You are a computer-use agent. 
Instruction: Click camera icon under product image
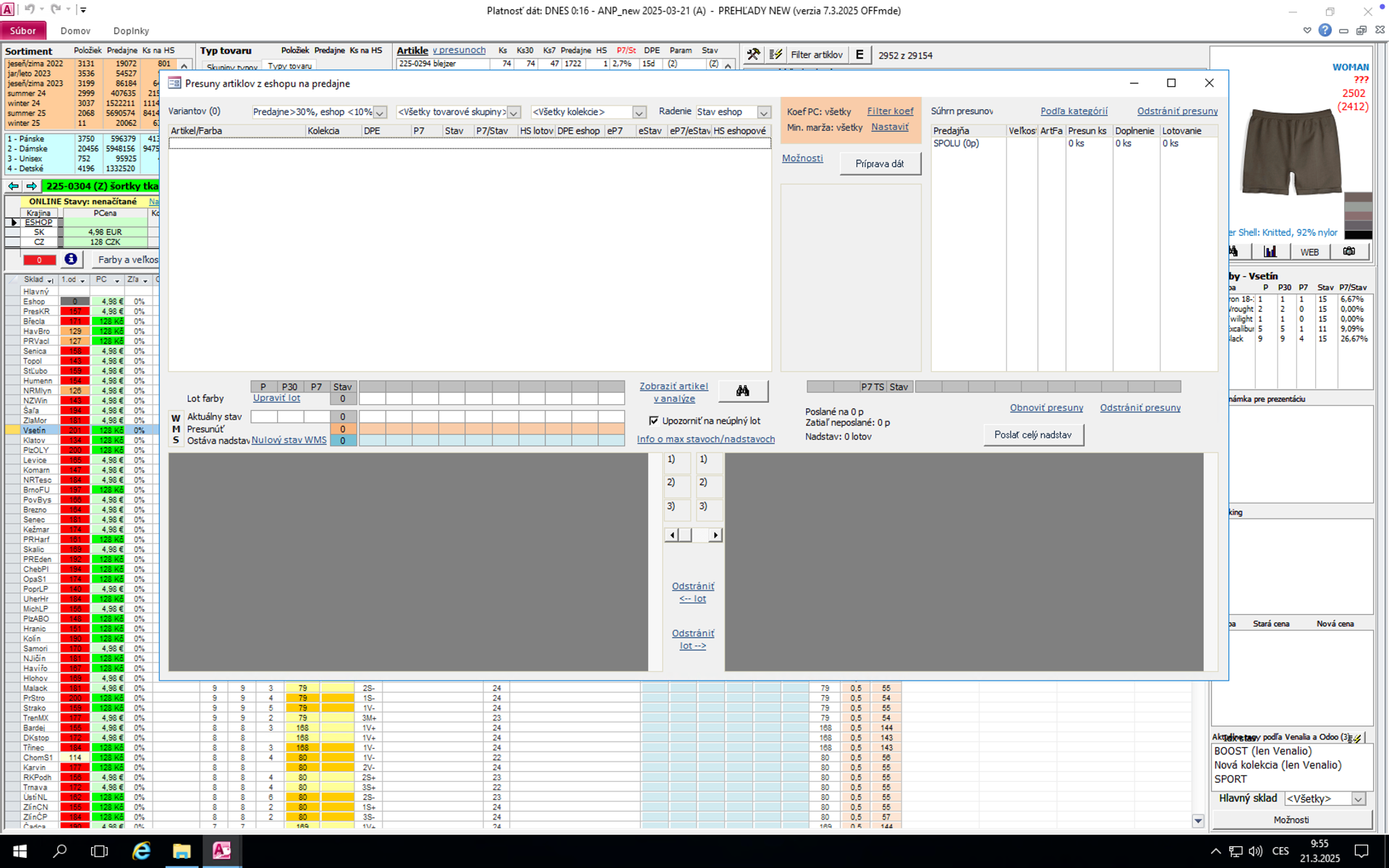tap(1348, 252)
